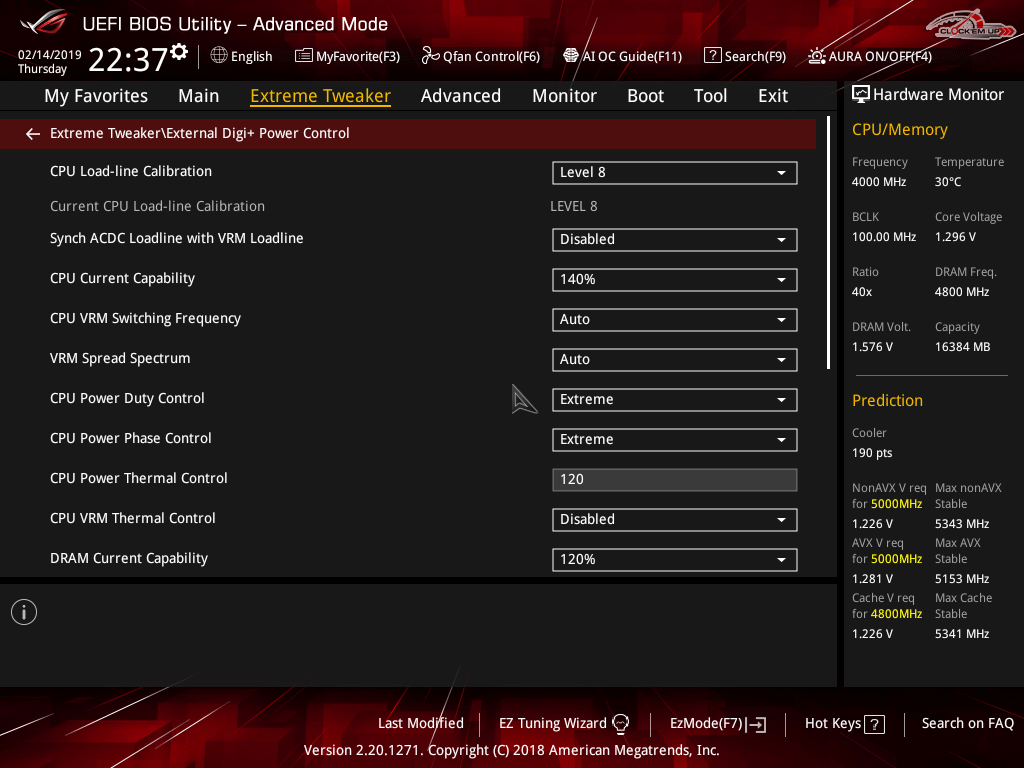Open Search on FAQ link
The height and width of the screenshot is (768, 1024).
pos(967,723)
